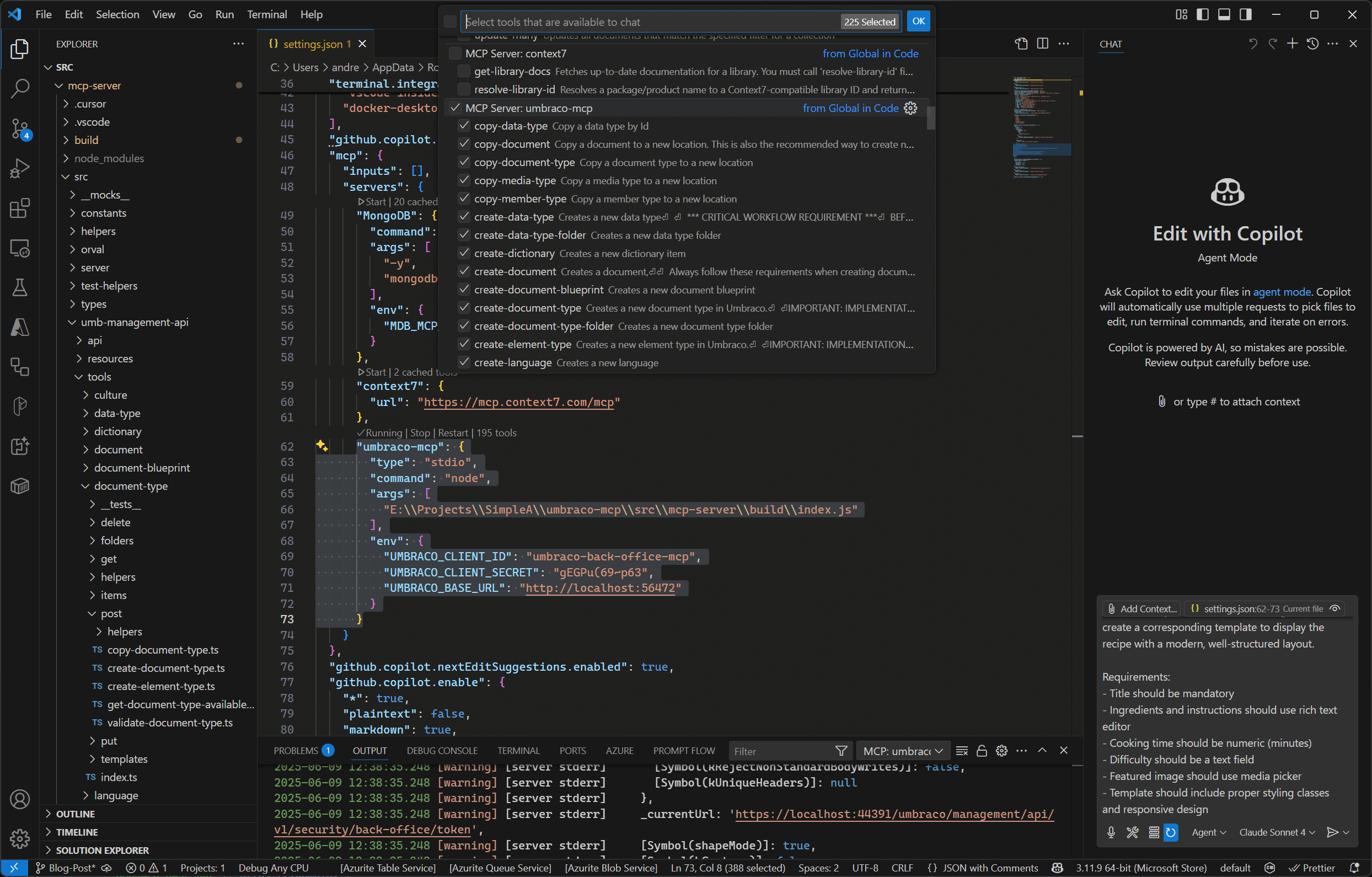Start voice chat microphone
This screenshot has width=1372, height=877.
(1111, 832)
